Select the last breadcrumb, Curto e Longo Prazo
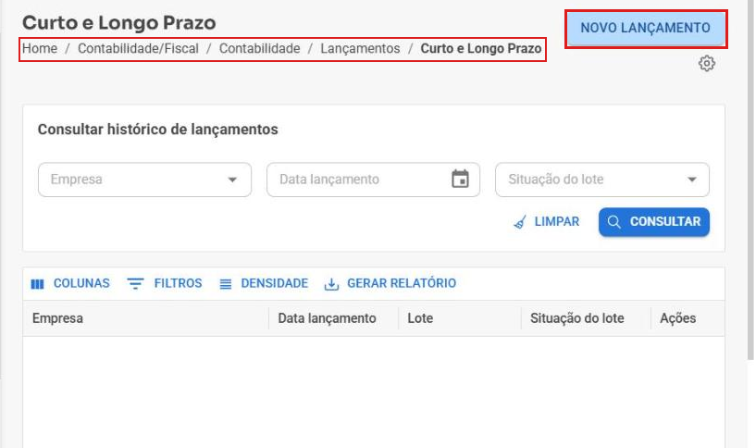The height and width of the screenshot is (448, 754). tap(481, 49)
